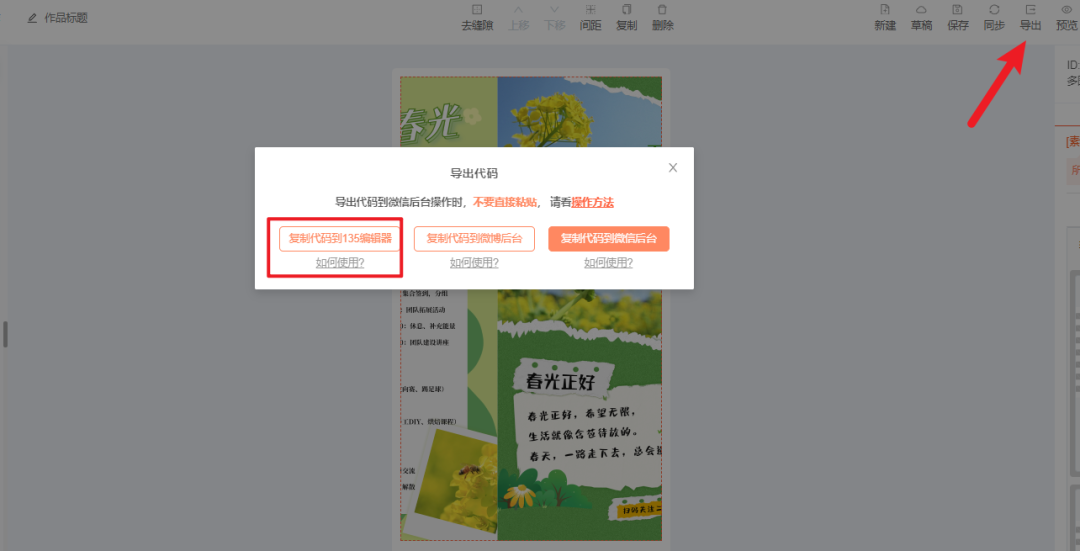This screenshot has width=1080, height=551.
Task: Click 复制代码到135编辑器 button
Action: [x=340, y=238]
